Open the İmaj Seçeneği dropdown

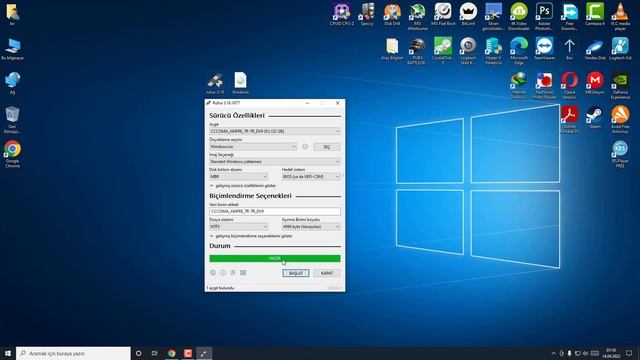point(275,162)
